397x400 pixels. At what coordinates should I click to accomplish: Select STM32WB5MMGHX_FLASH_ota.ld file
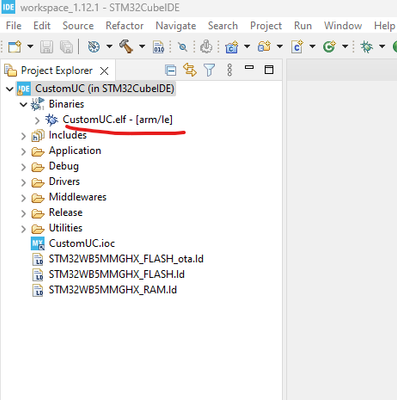click(x=126, y=259)
